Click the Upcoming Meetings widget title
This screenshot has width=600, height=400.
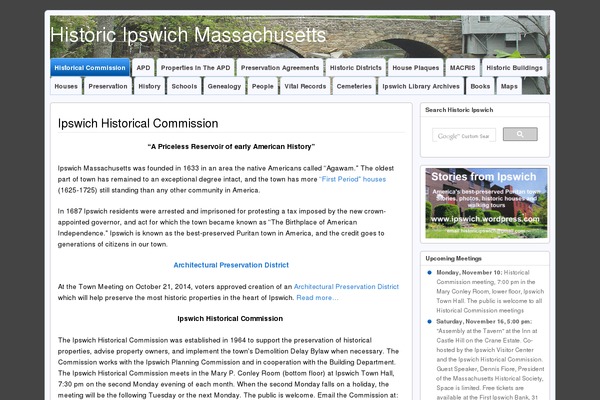[453, 258]
